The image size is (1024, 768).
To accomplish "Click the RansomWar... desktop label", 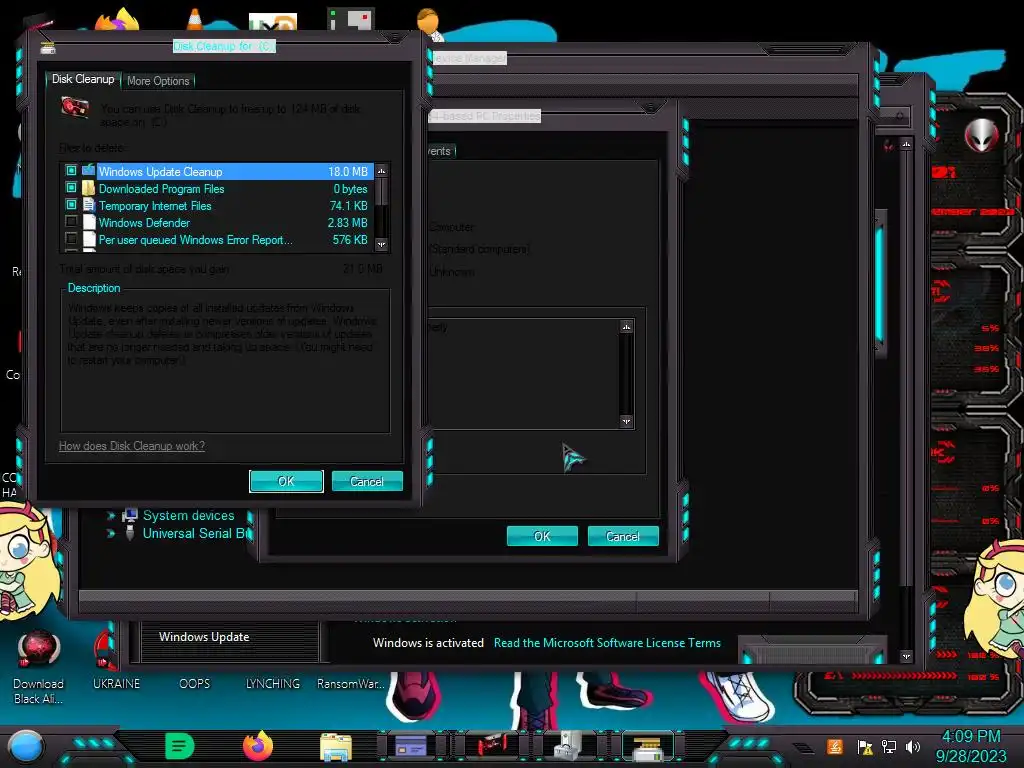I will click(351, 684).
